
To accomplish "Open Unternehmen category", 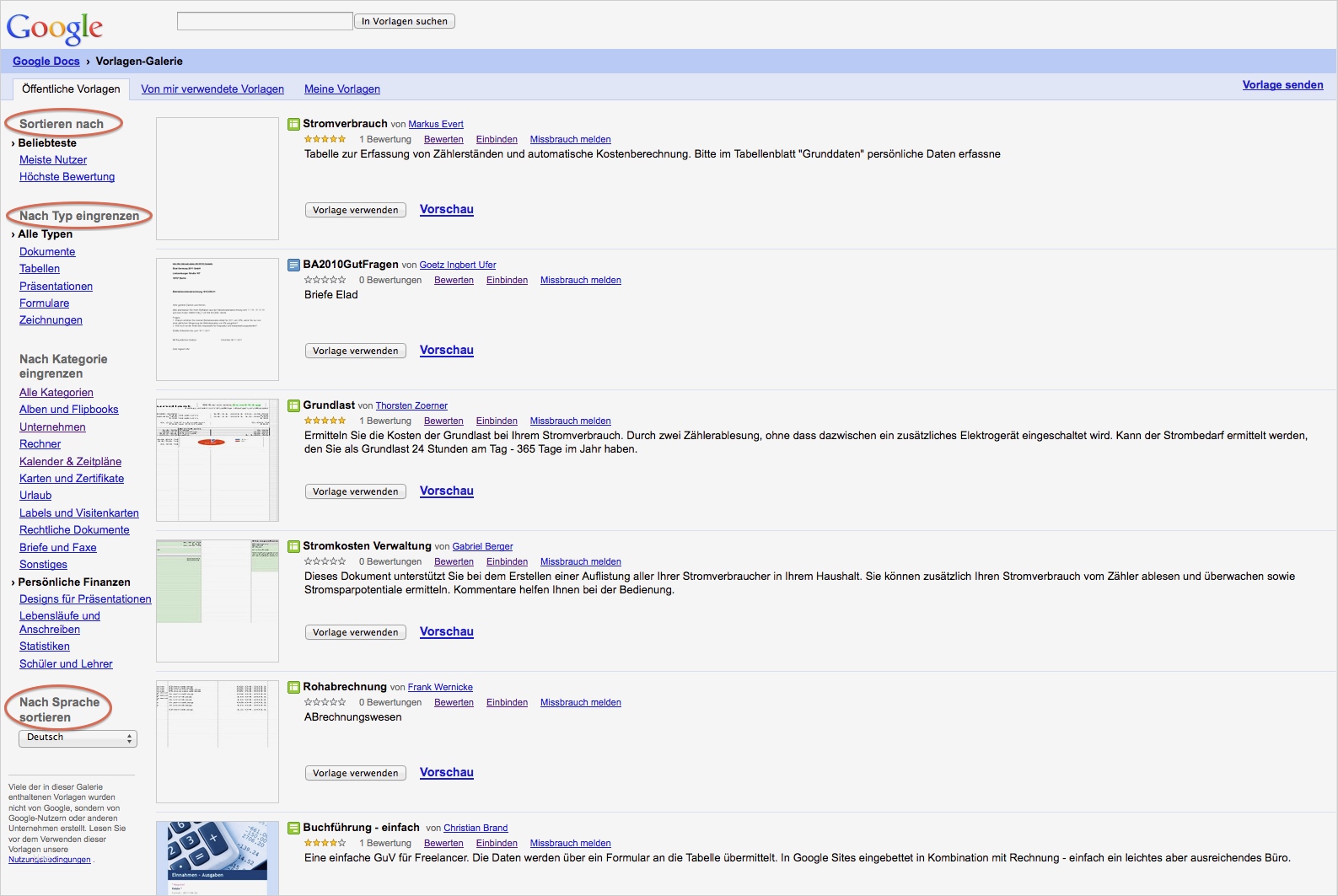I will click(x=52, y=427).
